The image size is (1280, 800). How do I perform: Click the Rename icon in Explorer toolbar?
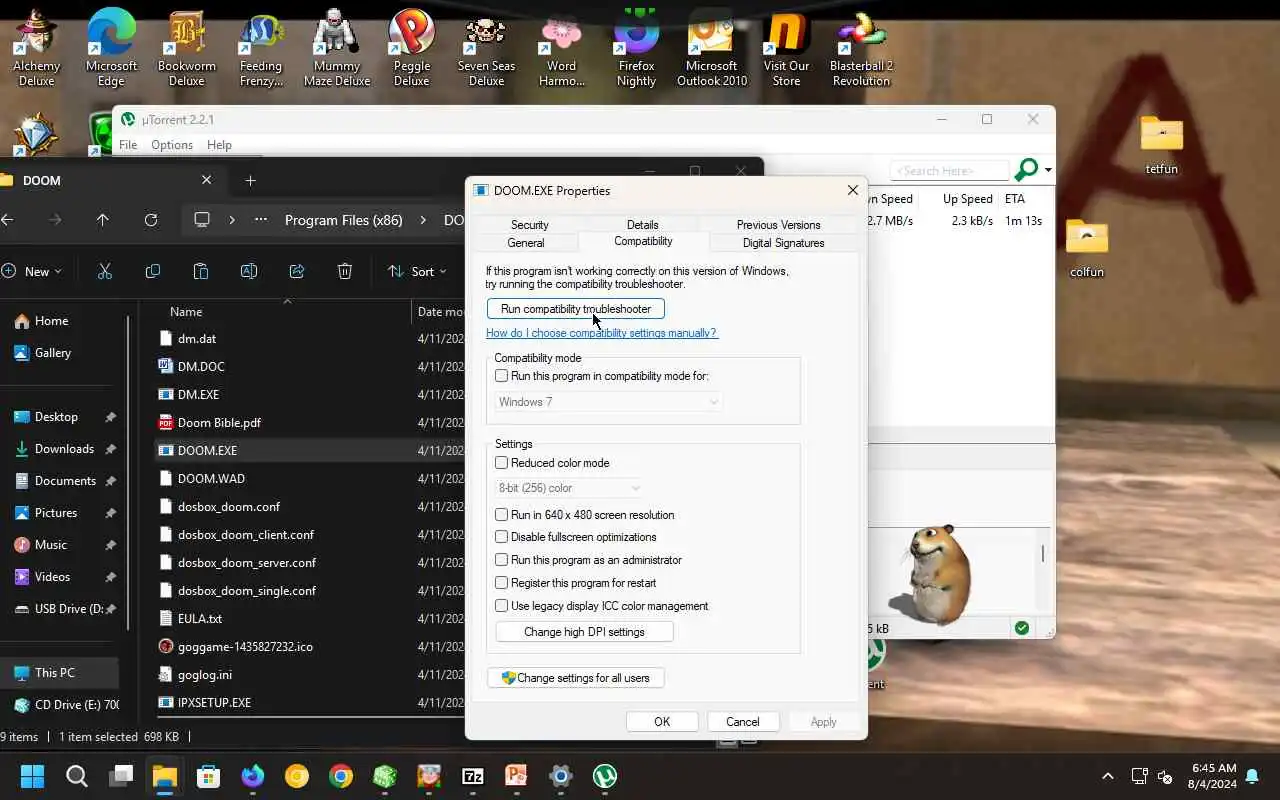(x=249, y=271)
